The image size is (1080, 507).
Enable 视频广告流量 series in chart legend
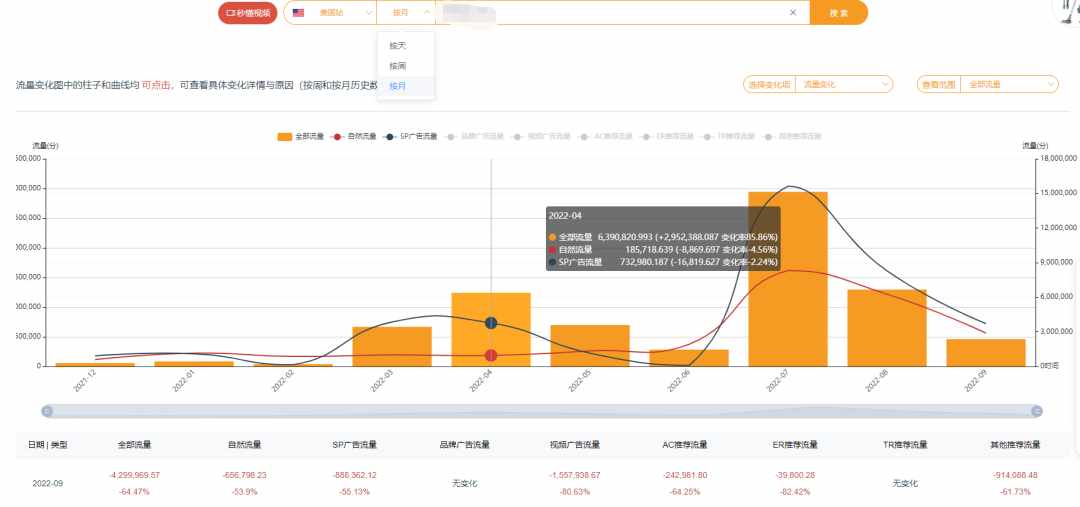click(x=541, y=136)
